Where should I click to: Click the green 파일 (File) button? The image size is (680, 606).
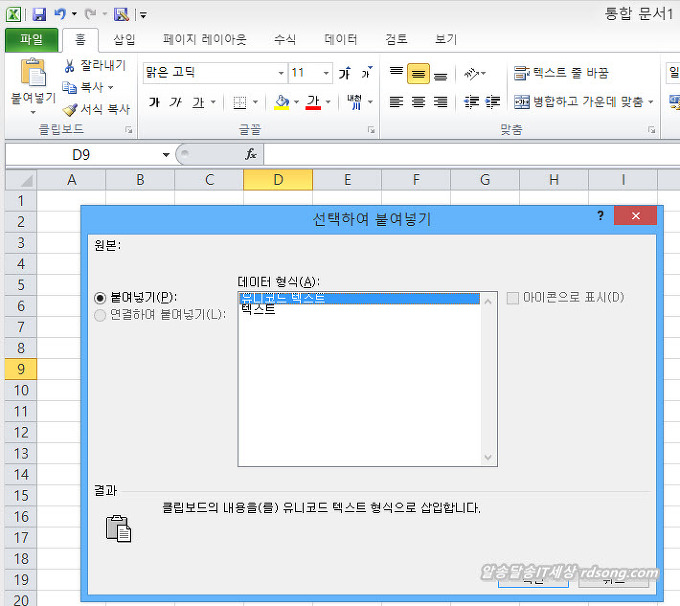31,40
